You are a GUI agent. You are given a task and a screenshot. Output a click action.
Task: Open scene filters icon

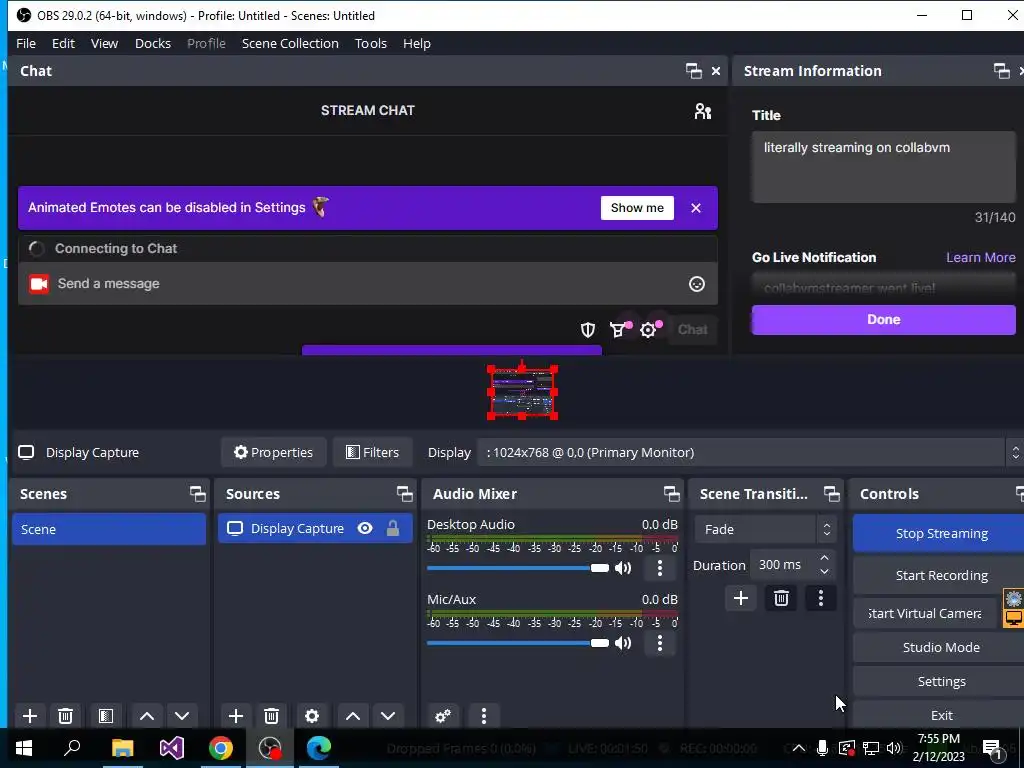(x=106, y=716)
